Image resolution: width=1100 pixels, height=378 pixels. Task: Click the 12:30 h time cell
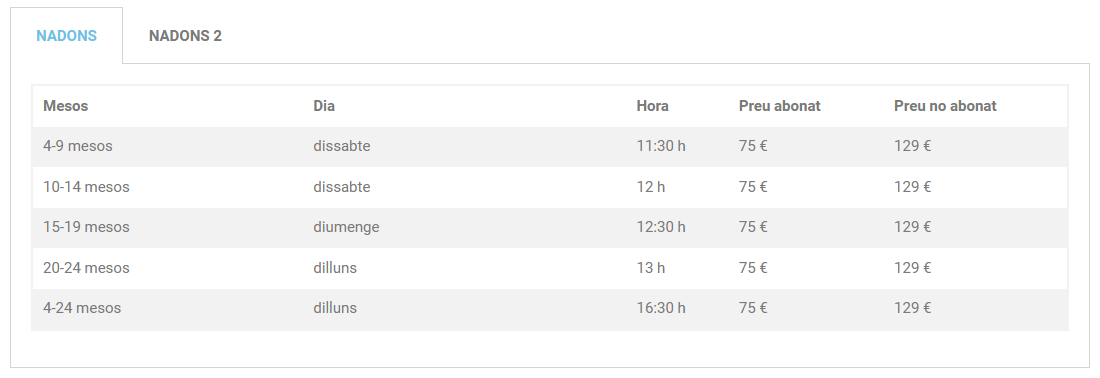point(661,227)
